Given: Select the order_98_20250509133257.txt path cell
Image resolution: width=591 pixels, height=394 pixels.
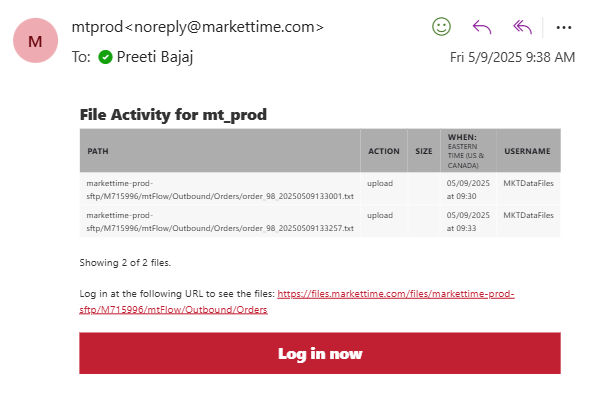Looking at the screenshot, I should point(220,222).
